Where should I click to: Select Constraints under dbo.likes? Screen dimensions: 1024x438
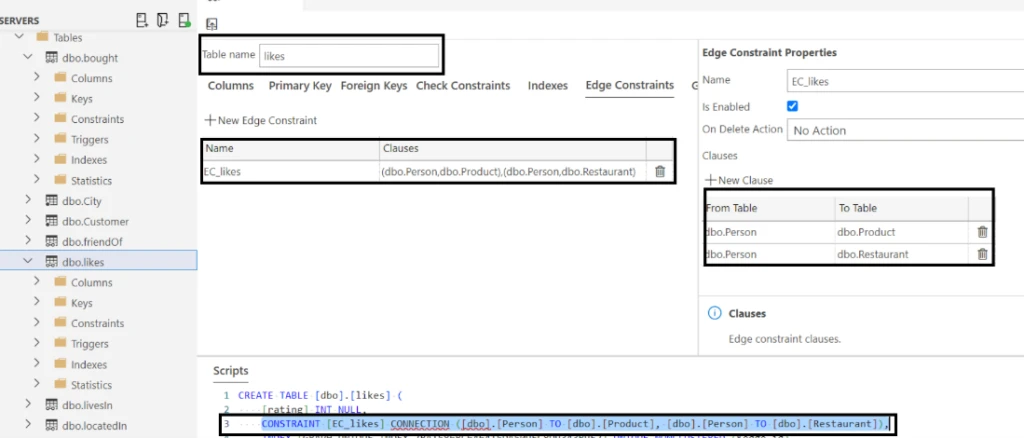[97, 323]
